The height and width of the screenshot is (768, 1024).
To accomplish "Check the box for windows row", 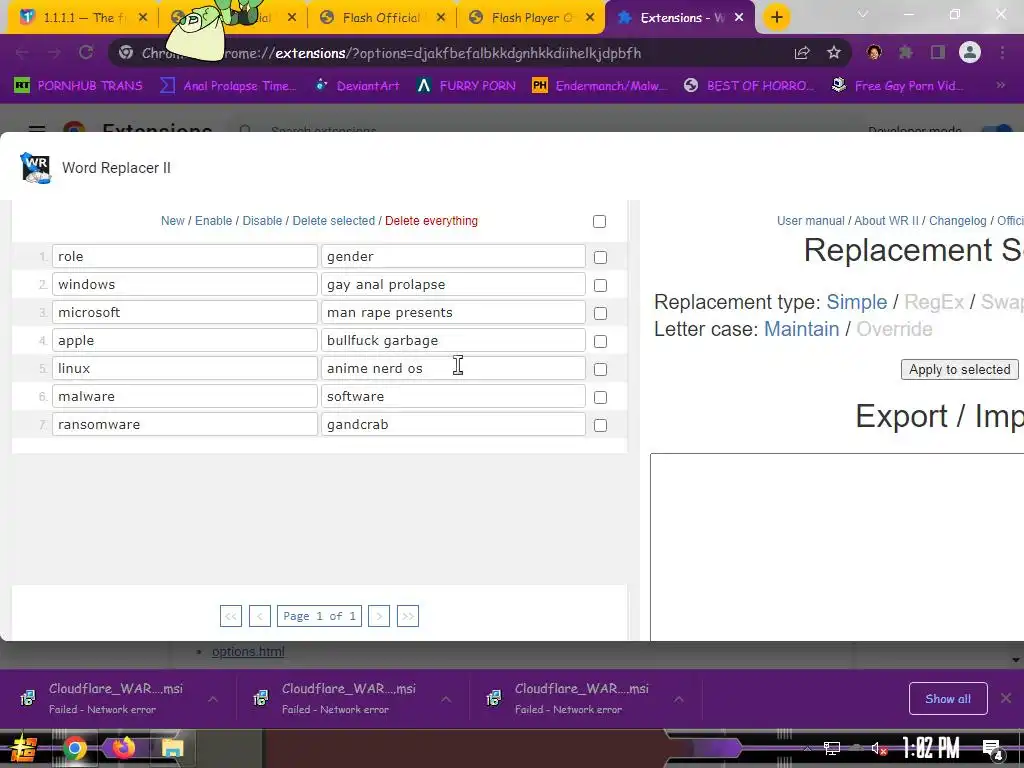I will (x=600, y=285).
